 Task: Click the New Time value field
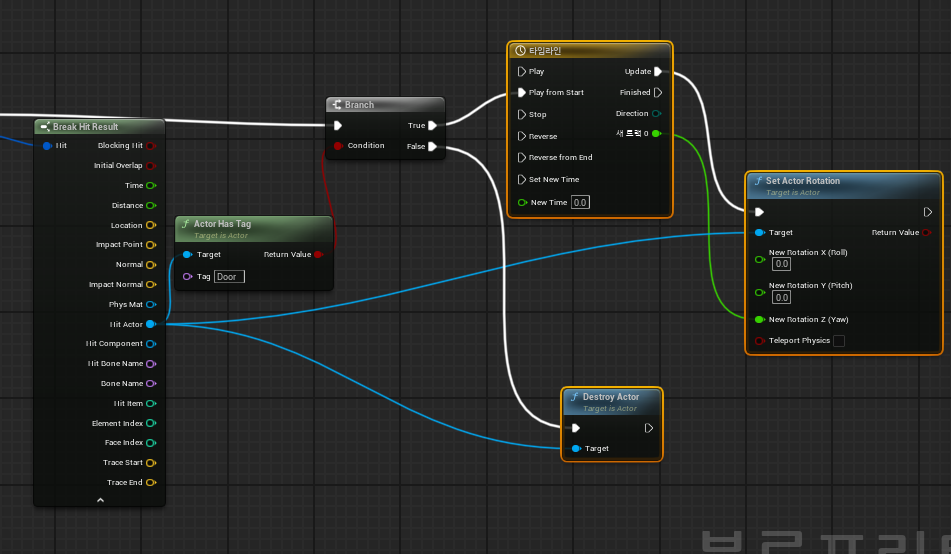click(580, 203)
